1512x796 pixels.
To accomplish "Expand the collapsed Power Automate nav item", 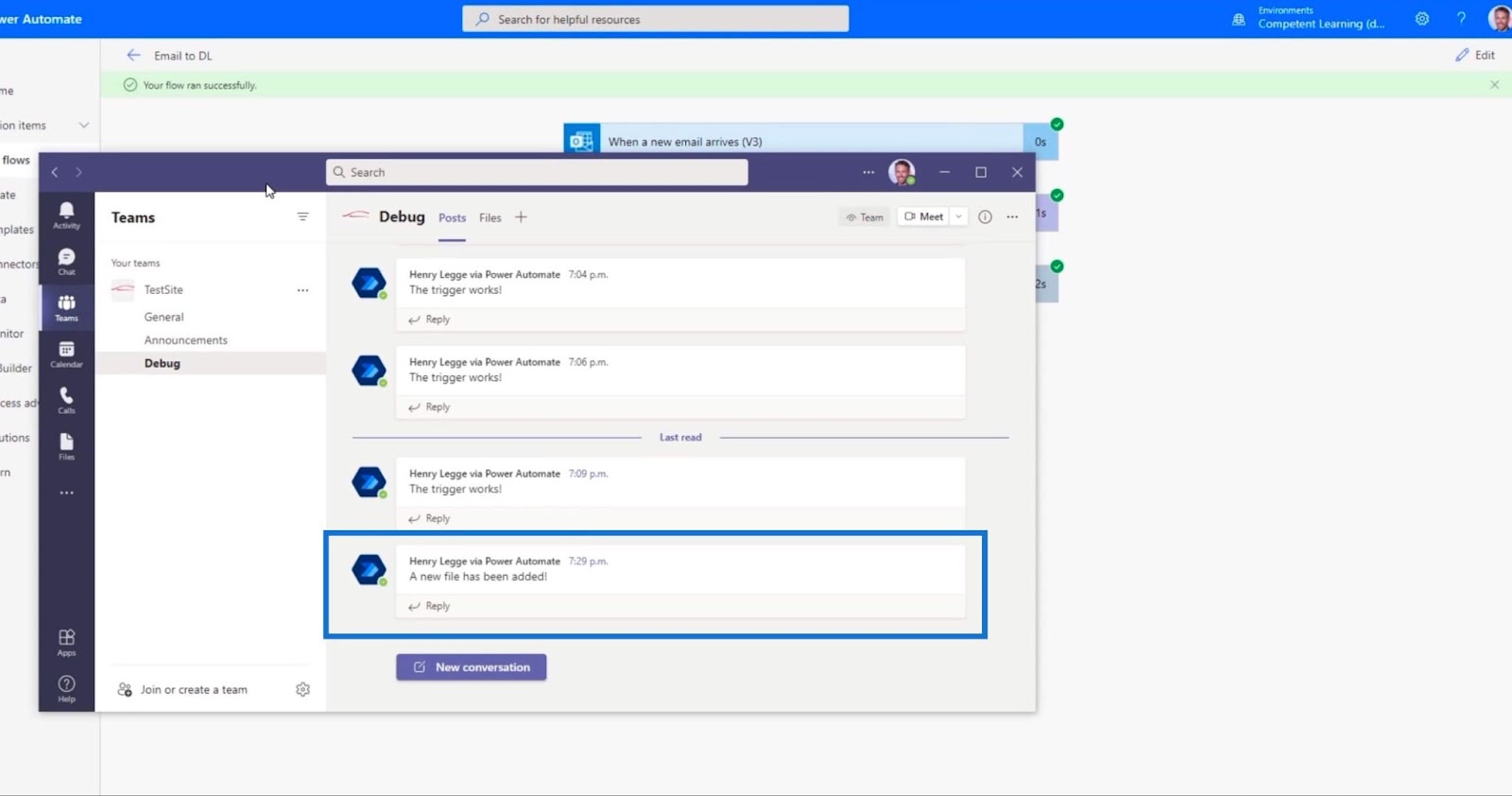I will click(84, 125).
